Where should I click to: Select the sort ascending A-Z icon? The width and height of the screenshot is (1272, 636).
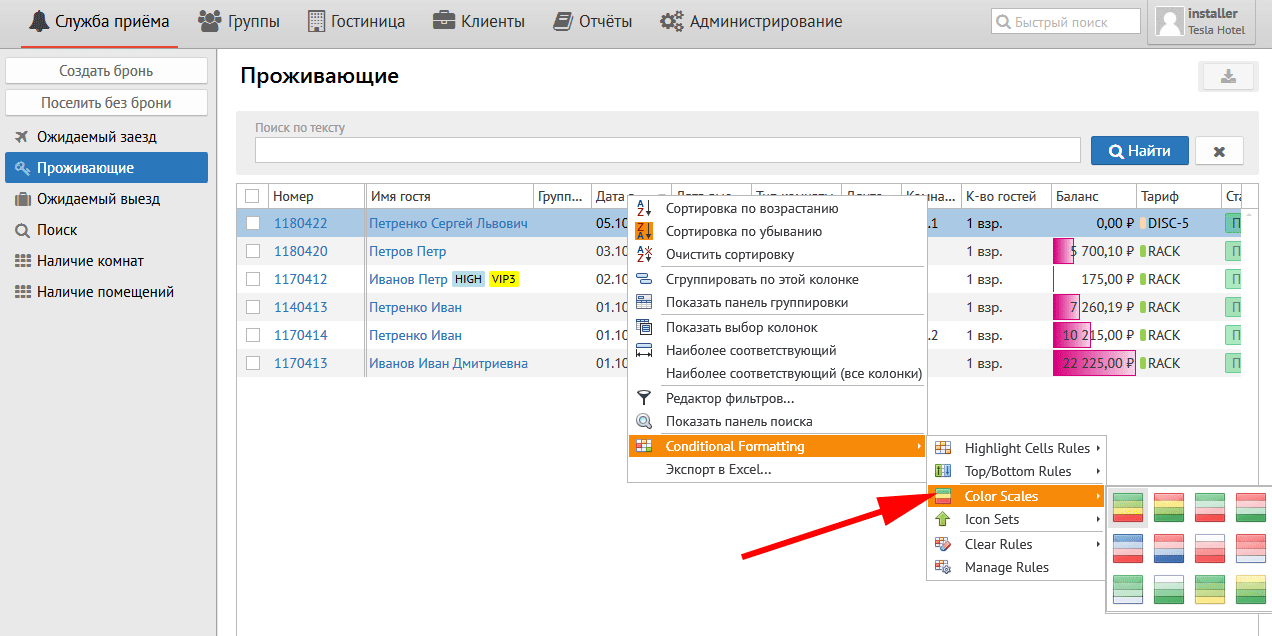(x=644, y=208)
